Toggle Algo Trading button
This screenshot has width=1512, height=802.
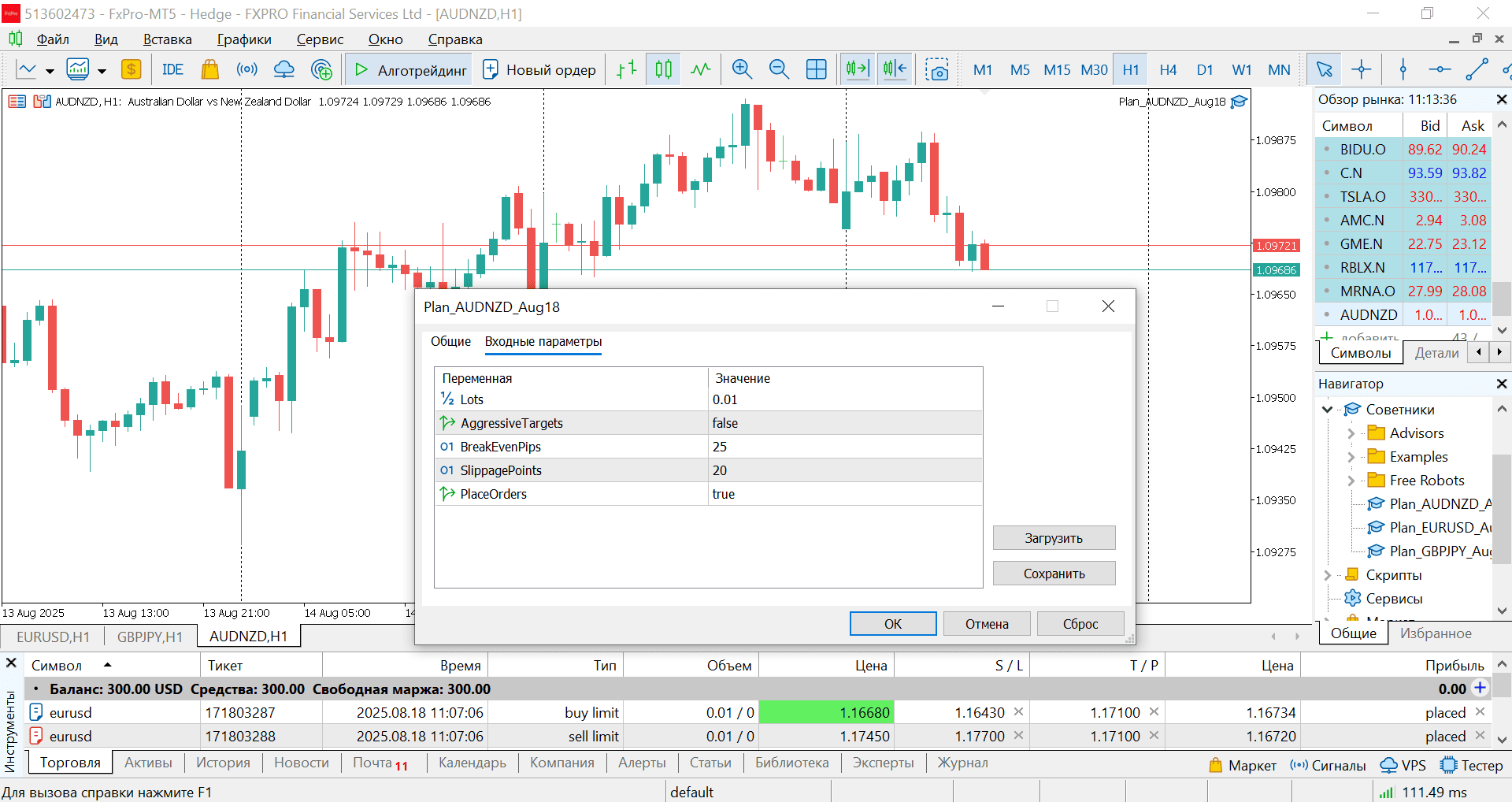(409, 69)
